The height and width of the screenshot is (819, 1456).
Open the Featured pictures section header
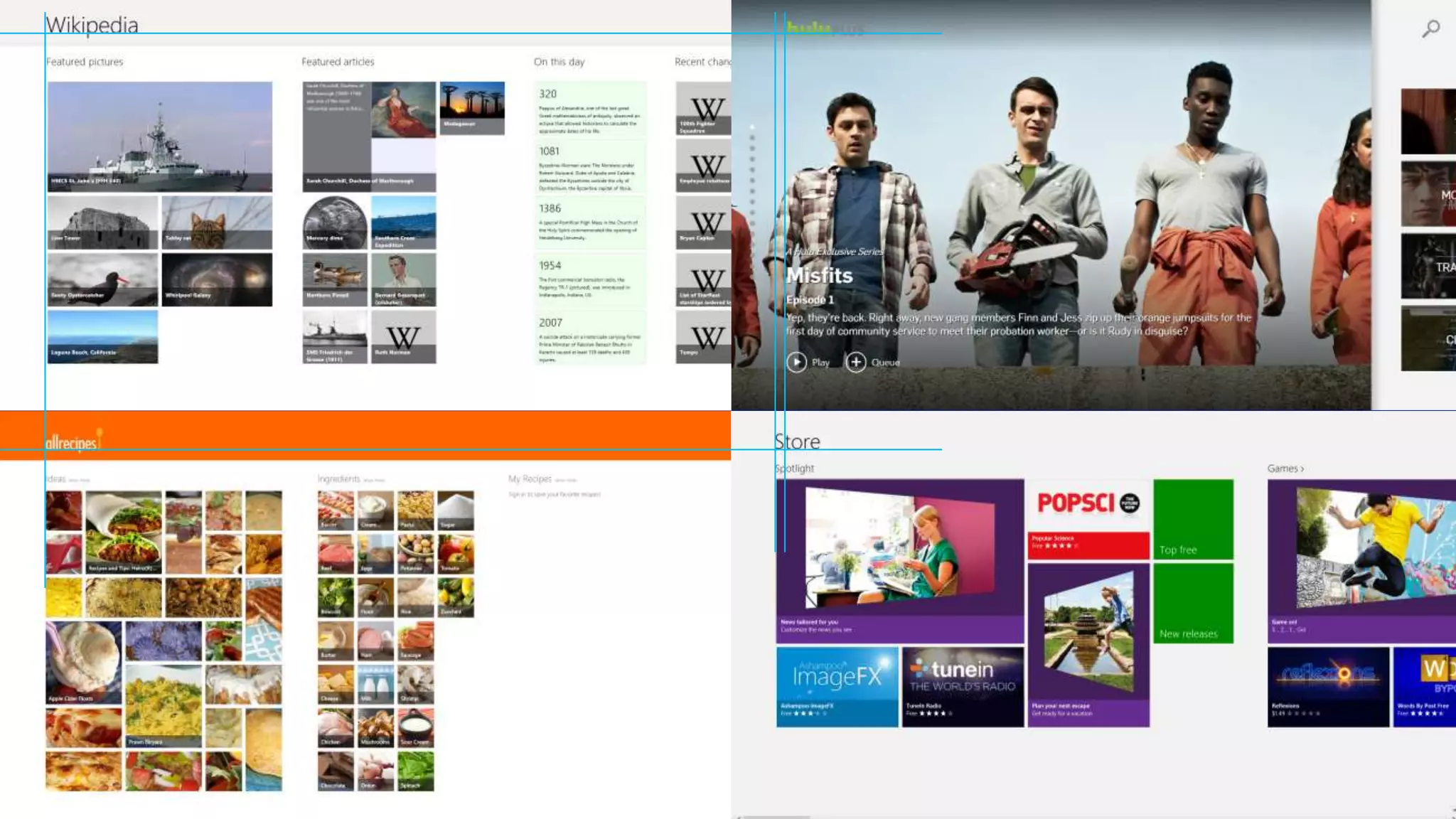[85, 62]
